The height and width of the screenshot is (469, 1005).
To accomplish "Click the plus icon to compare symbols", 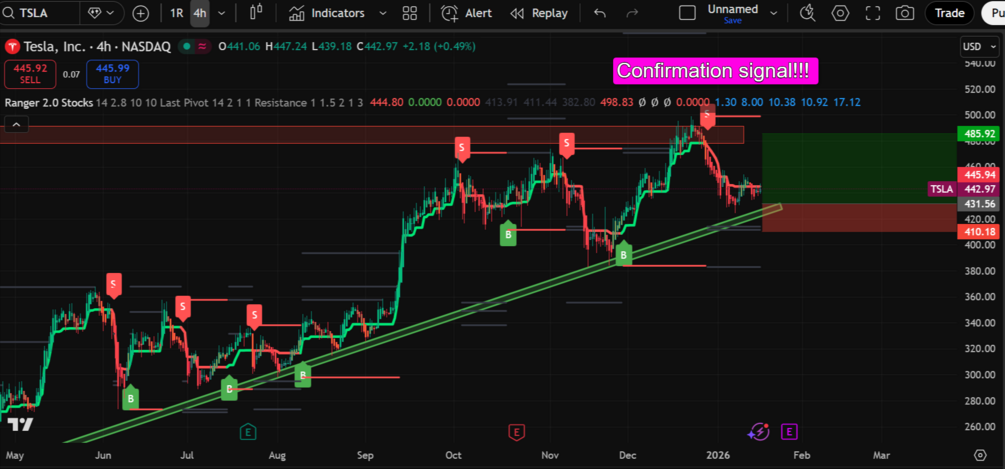I will click(140, 13).
